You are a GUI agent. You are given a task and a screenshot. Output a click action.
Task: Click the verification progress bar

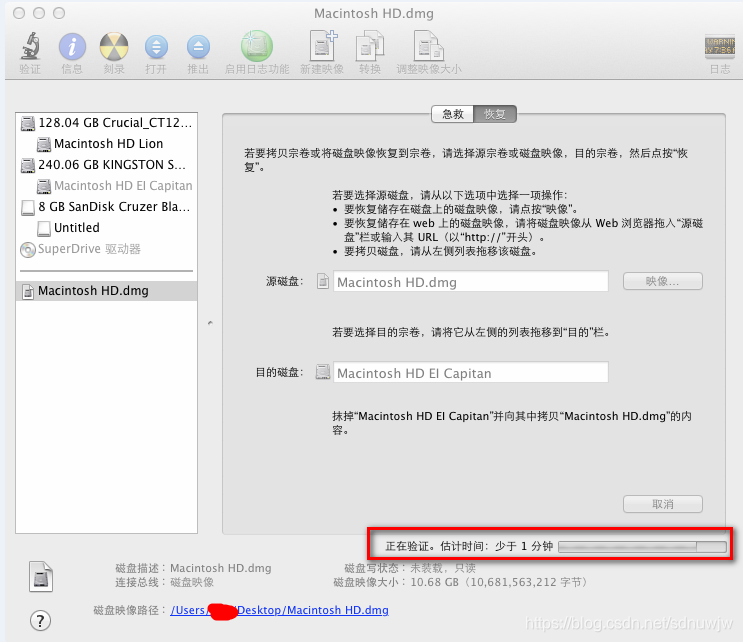coord(642,547)
